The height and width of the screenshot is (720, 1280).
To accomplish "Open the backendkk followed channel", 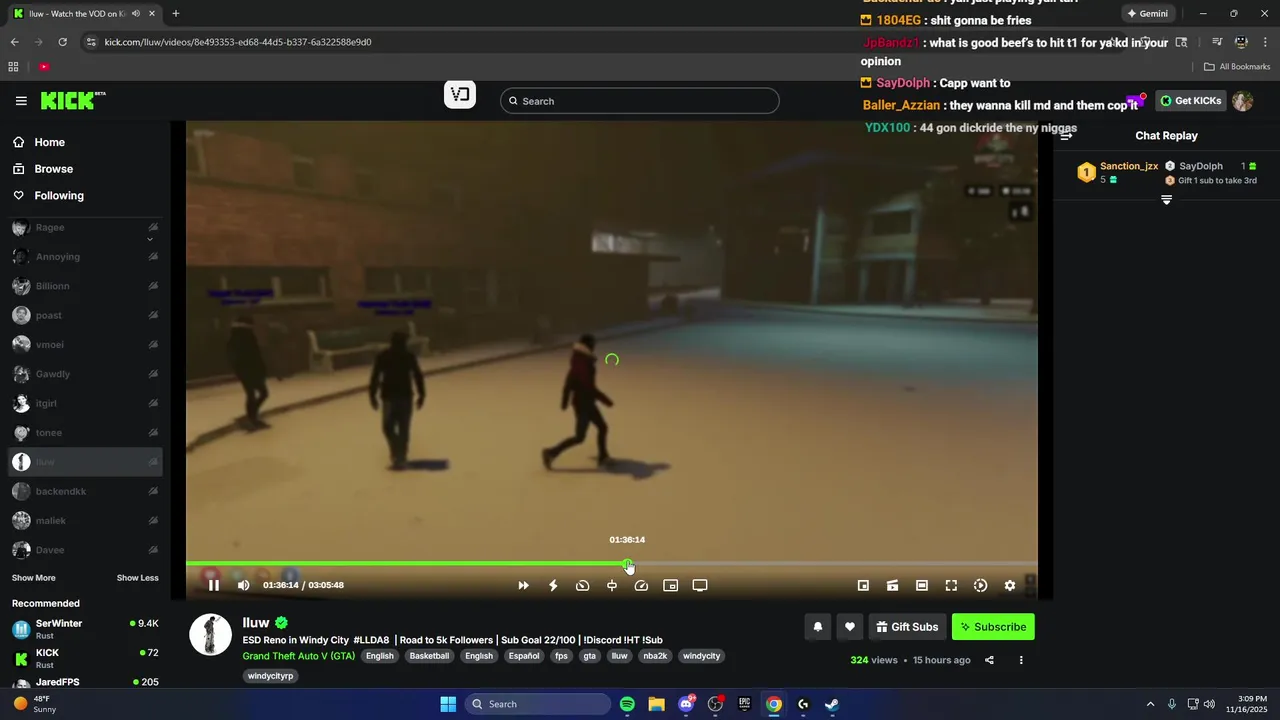I will click(85, 492).
